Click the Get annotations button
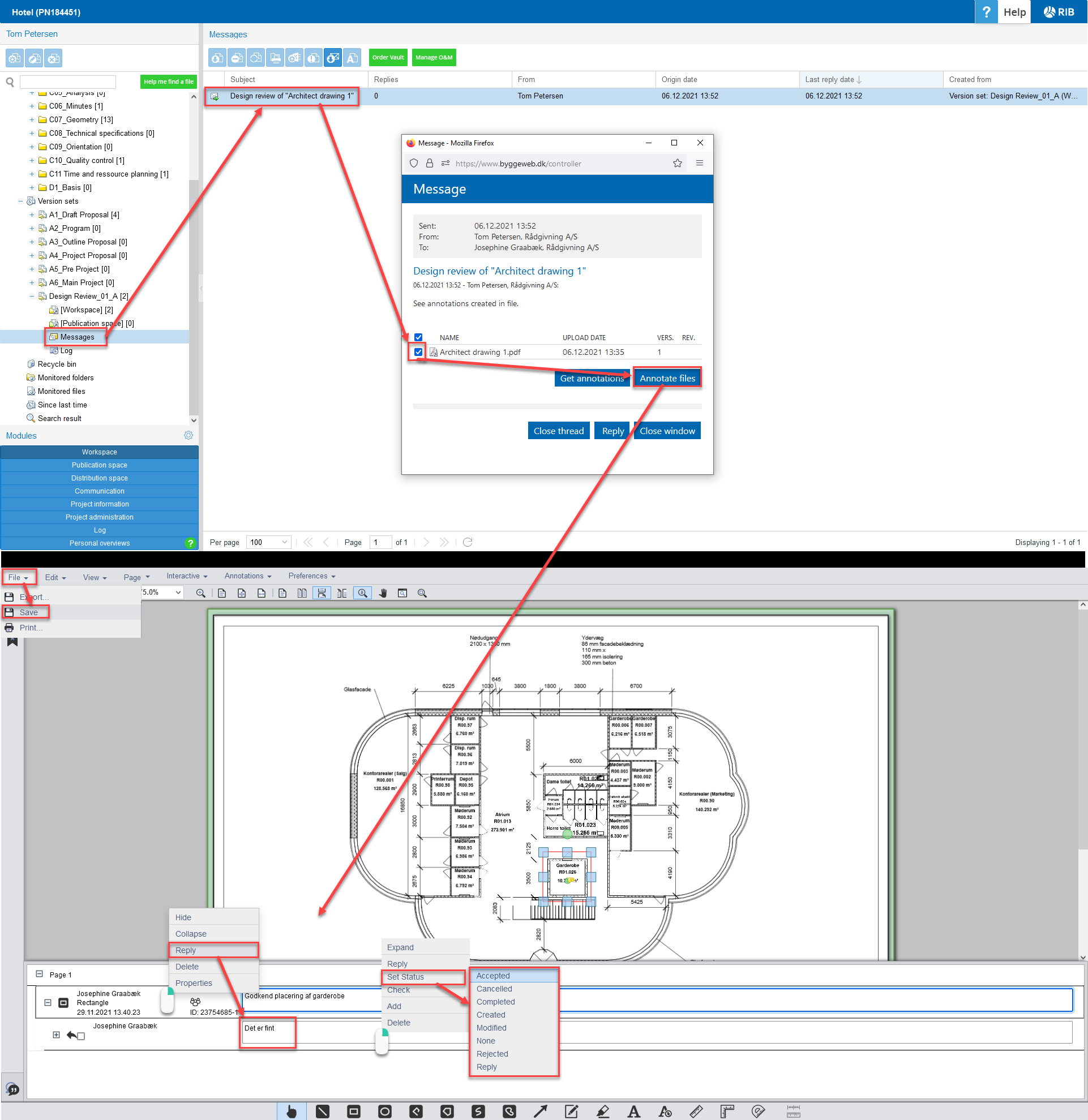Screen dimensions: 1088x1120 point(592,378)
